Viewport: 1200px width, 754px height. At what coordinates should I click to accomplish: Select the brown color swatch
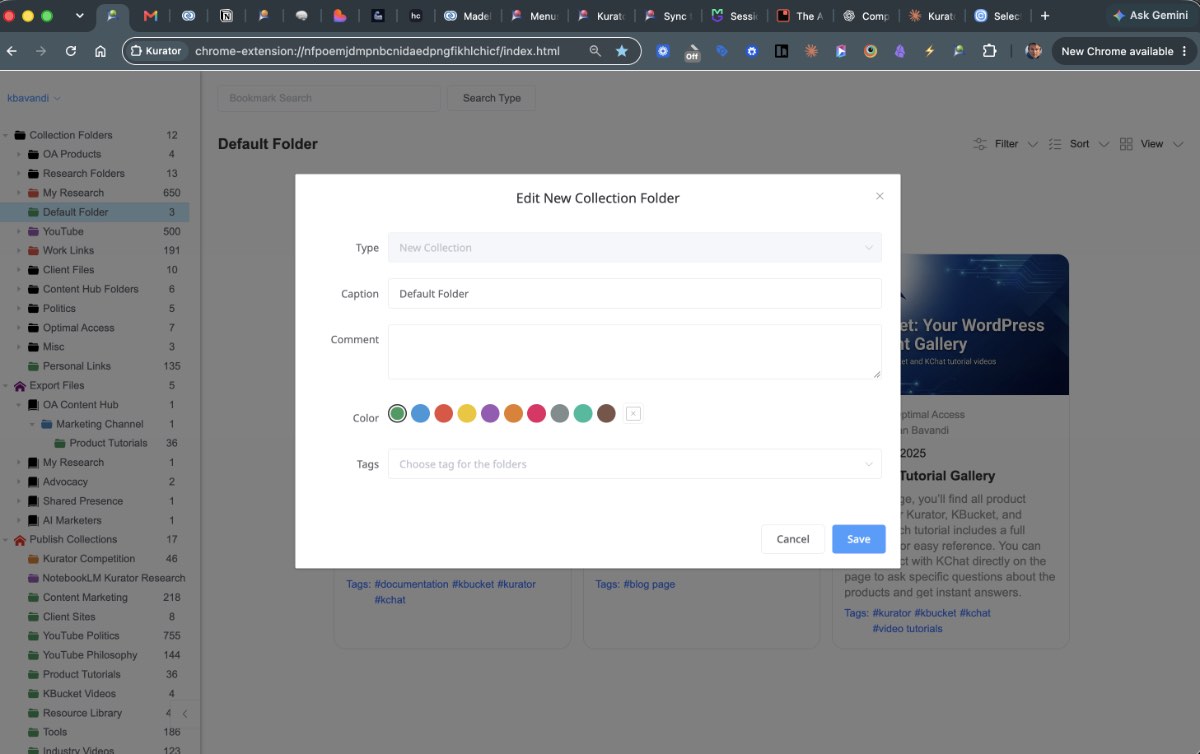[x=606, y=413]
